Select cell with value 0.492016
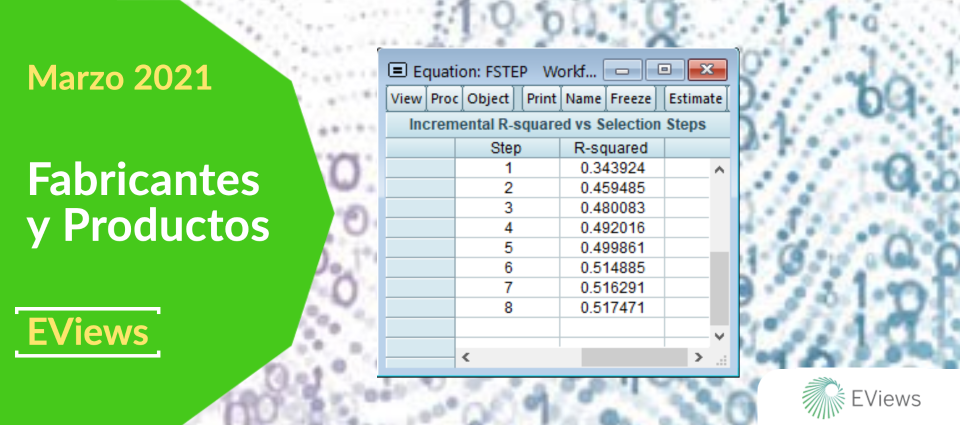 (x=612, y=228)
